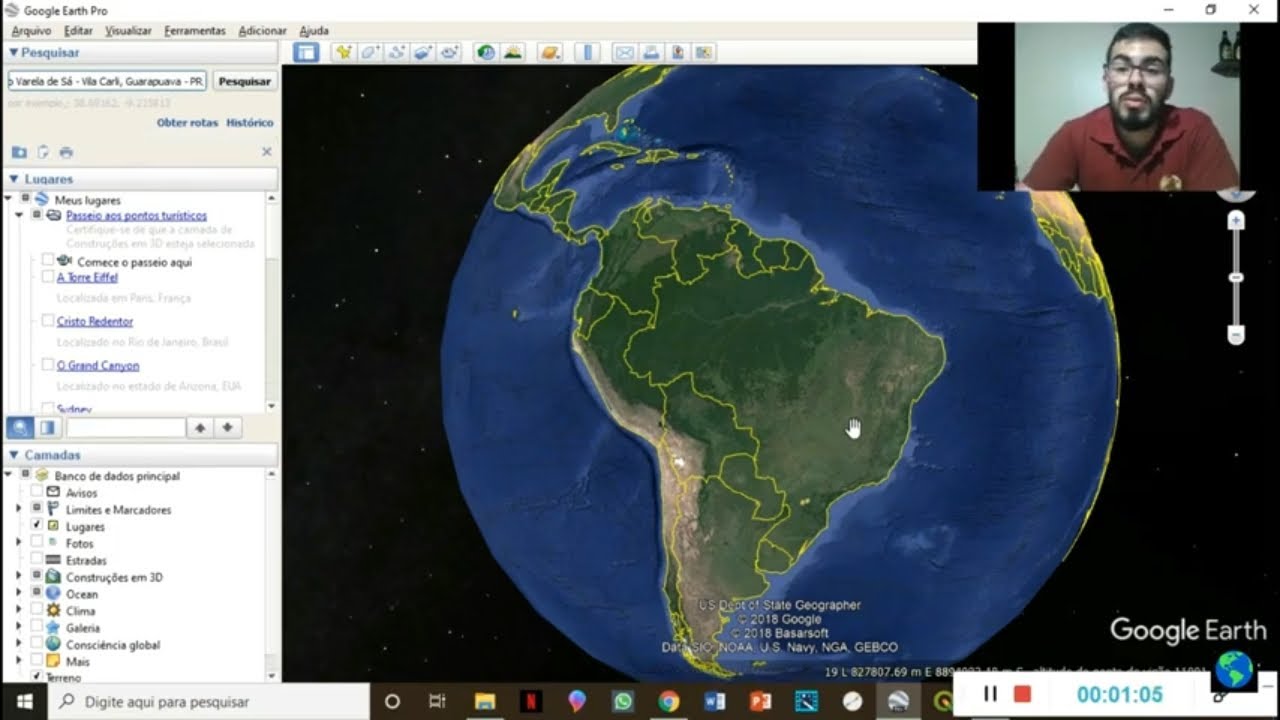Click the Record a Tour toolbar icon
This screenshot has width=1280, height=720.
pyautogui.click(x=449, y=52)
